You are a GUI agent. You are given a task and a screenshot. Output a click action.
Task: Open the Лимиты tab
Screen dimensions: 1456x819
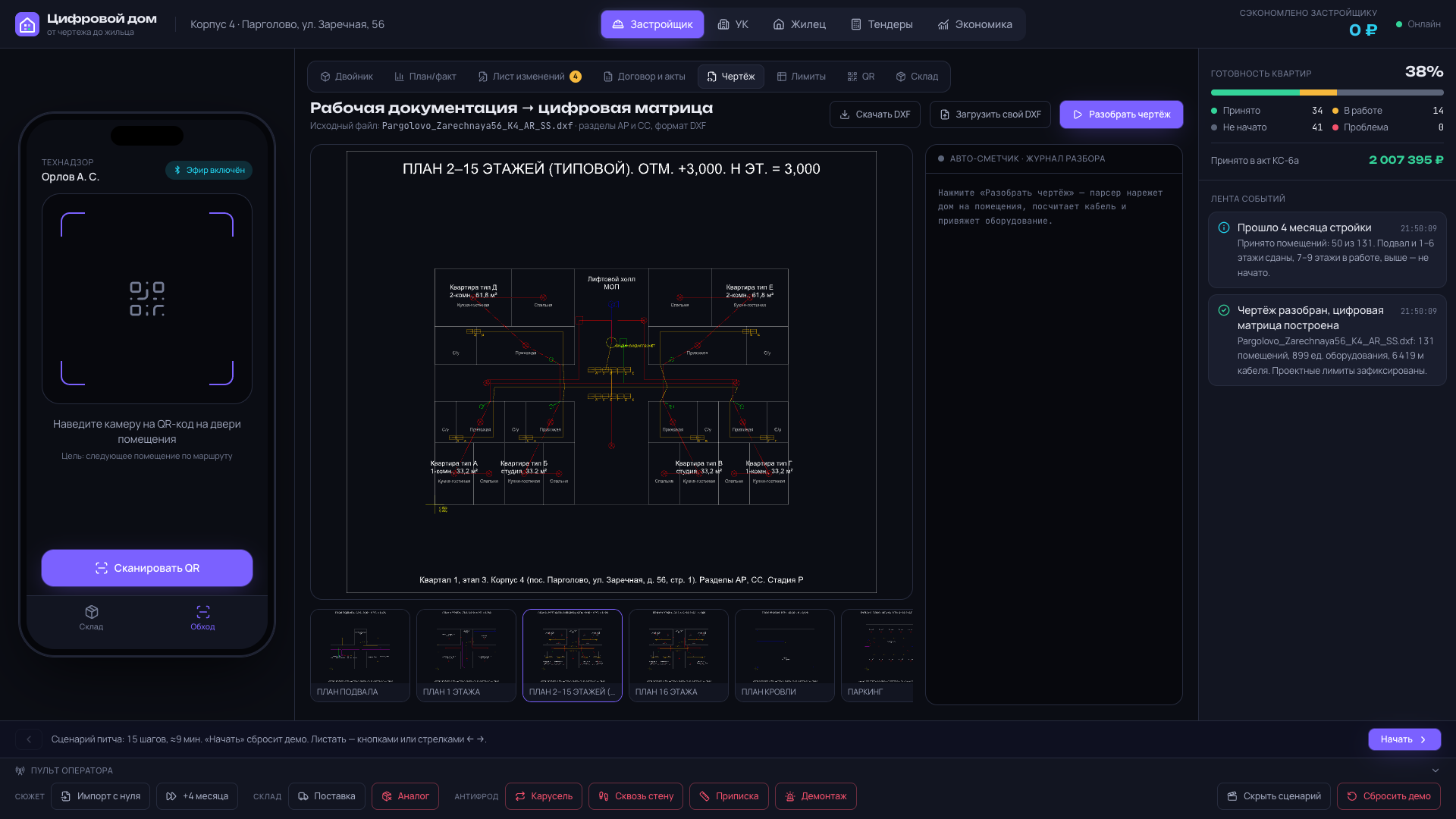[x=801, y=77]
